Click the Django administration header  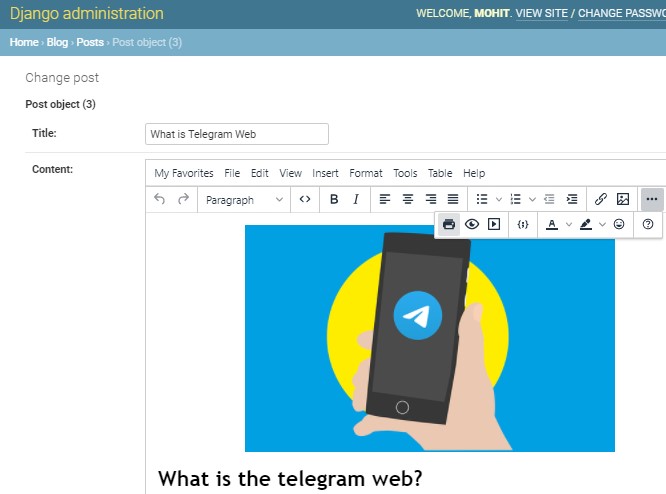87,14
